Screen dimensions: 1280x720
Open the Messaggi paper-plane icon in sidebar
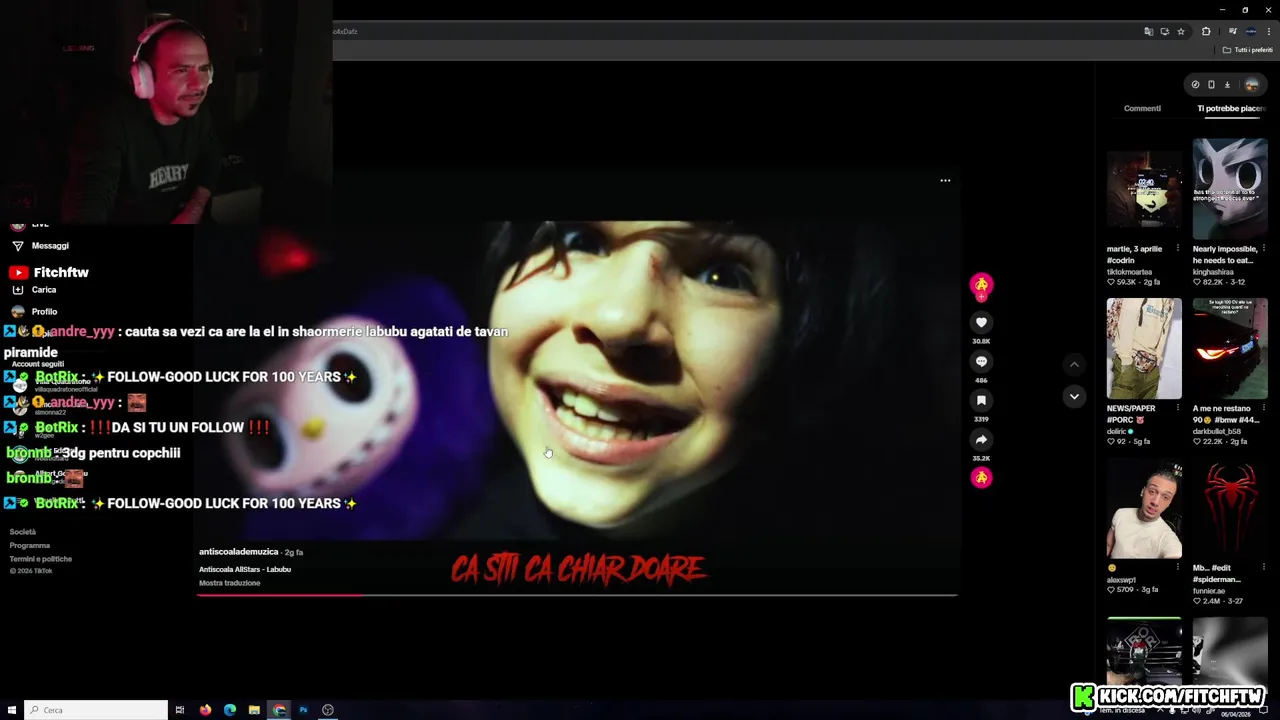tap(17, 246)
